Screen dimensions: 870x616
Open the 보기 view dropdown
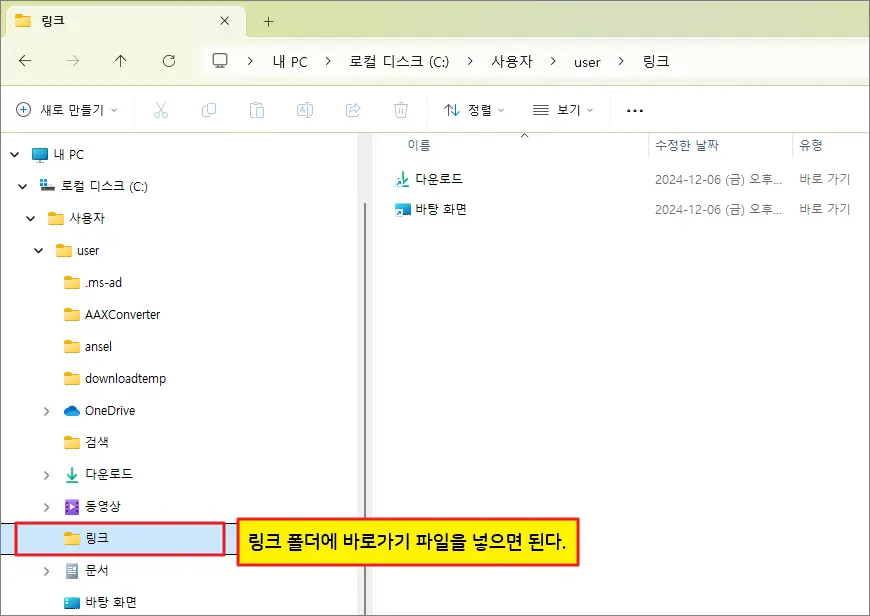point(563,110)
